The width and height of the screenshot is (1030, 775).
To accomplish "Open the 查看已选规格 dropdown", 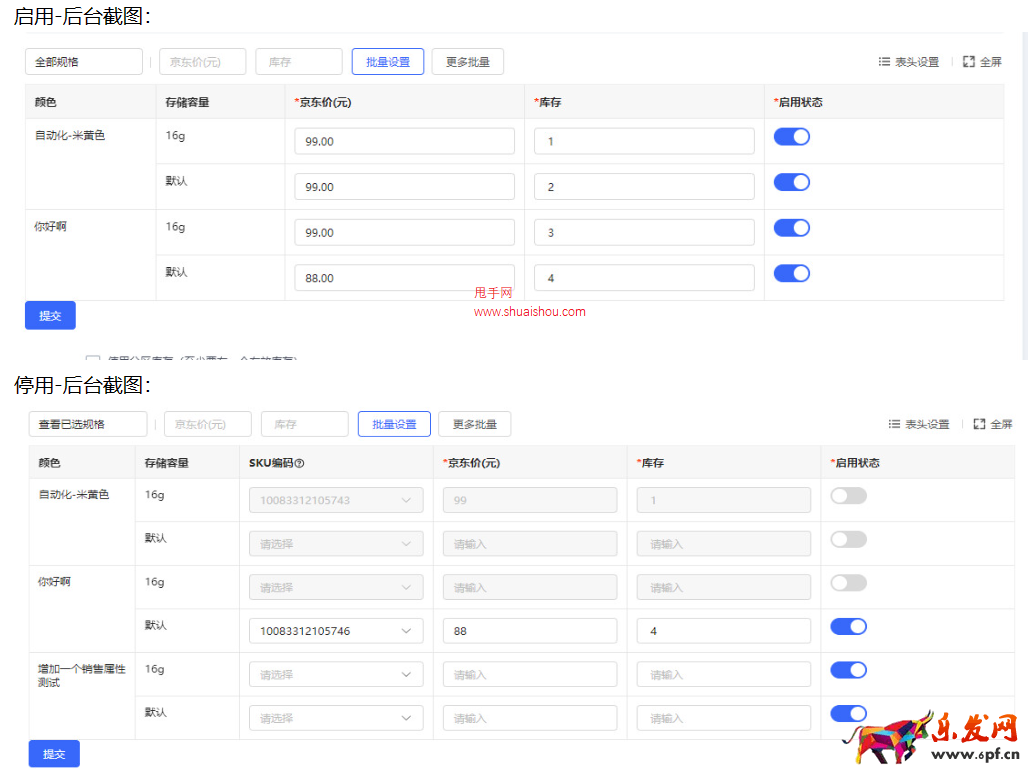I will [x=88, y=424].
